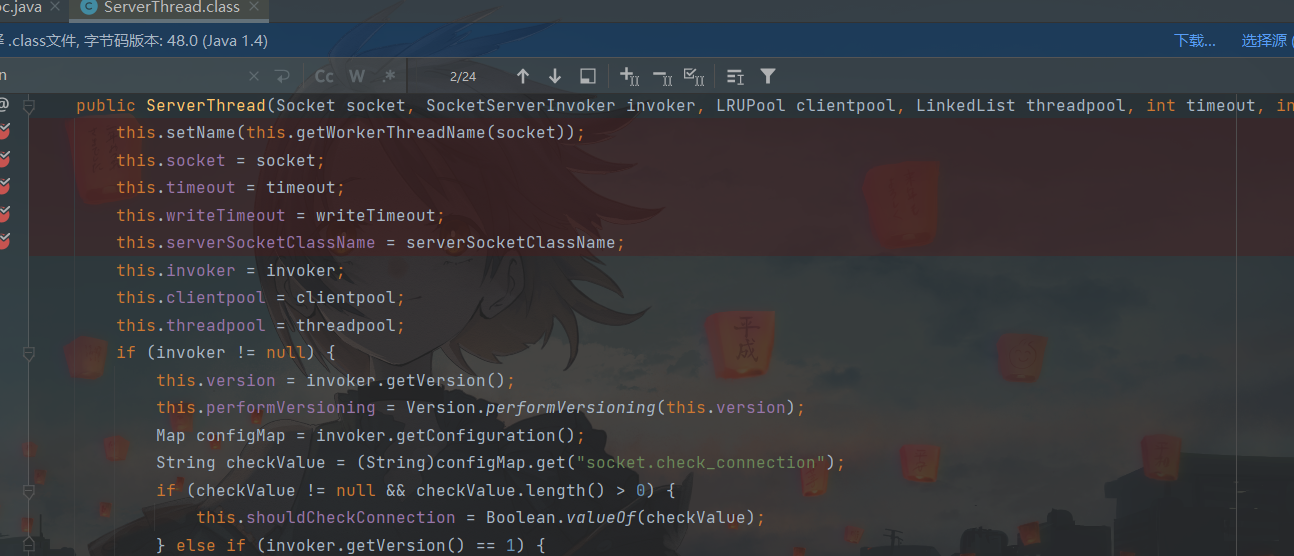Click the Download sources link

1194,41
